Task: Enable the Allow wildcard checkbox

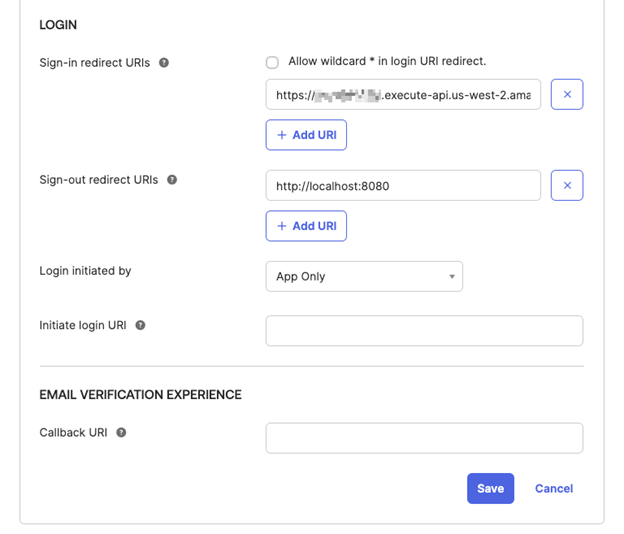Action: click(272, 62)
